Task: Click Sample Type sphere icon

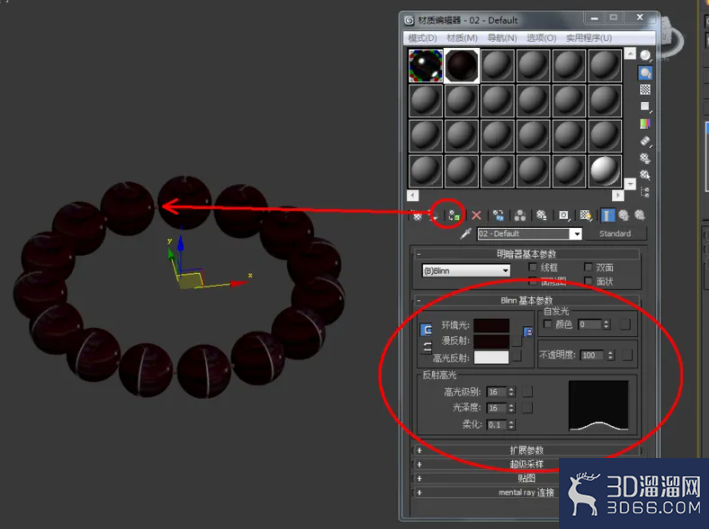Action: [x=645, y=56]
